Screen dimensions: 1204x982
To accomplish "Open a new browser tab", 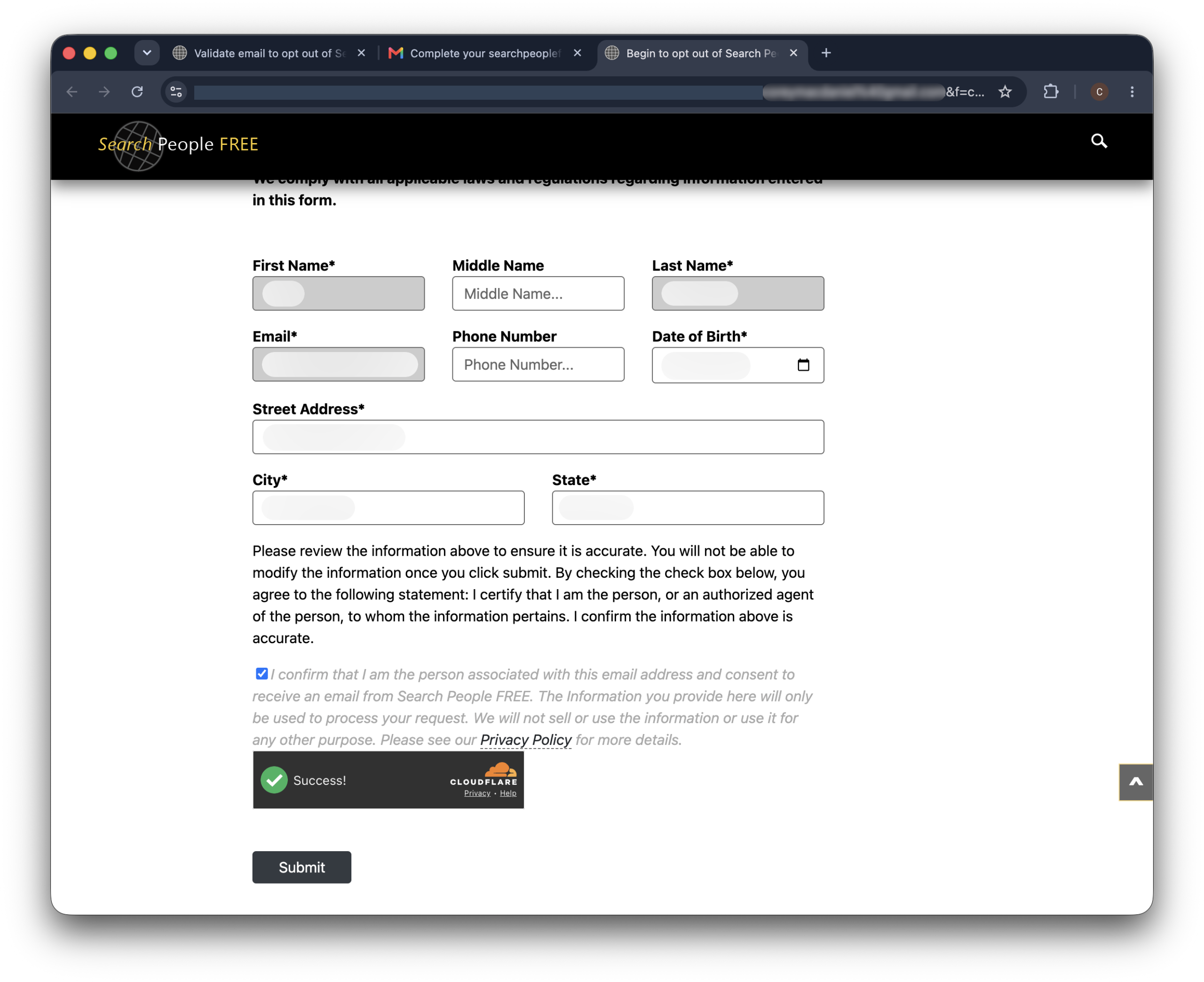I will 826,53.
